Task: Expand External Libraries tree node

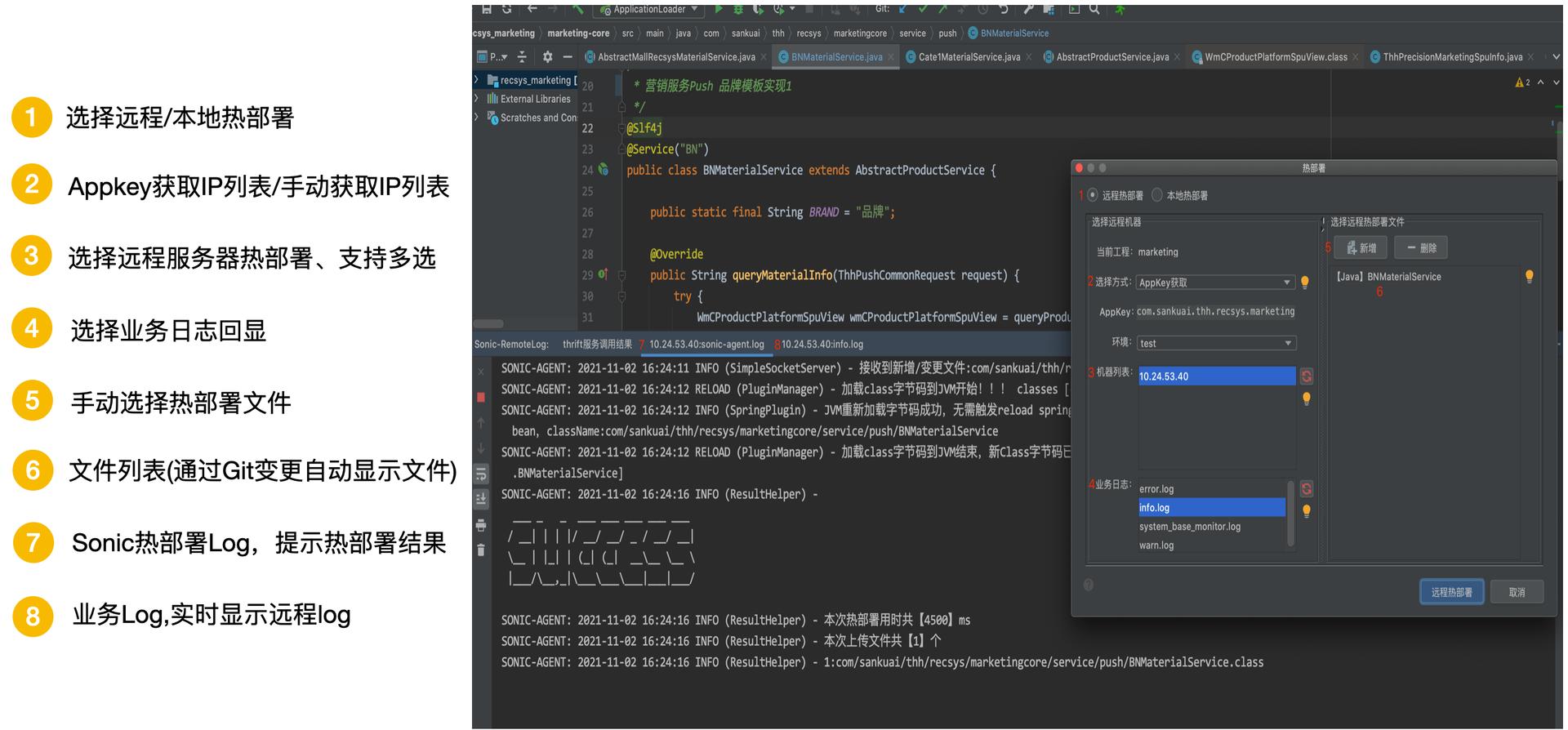Action: tap(476, 99)
